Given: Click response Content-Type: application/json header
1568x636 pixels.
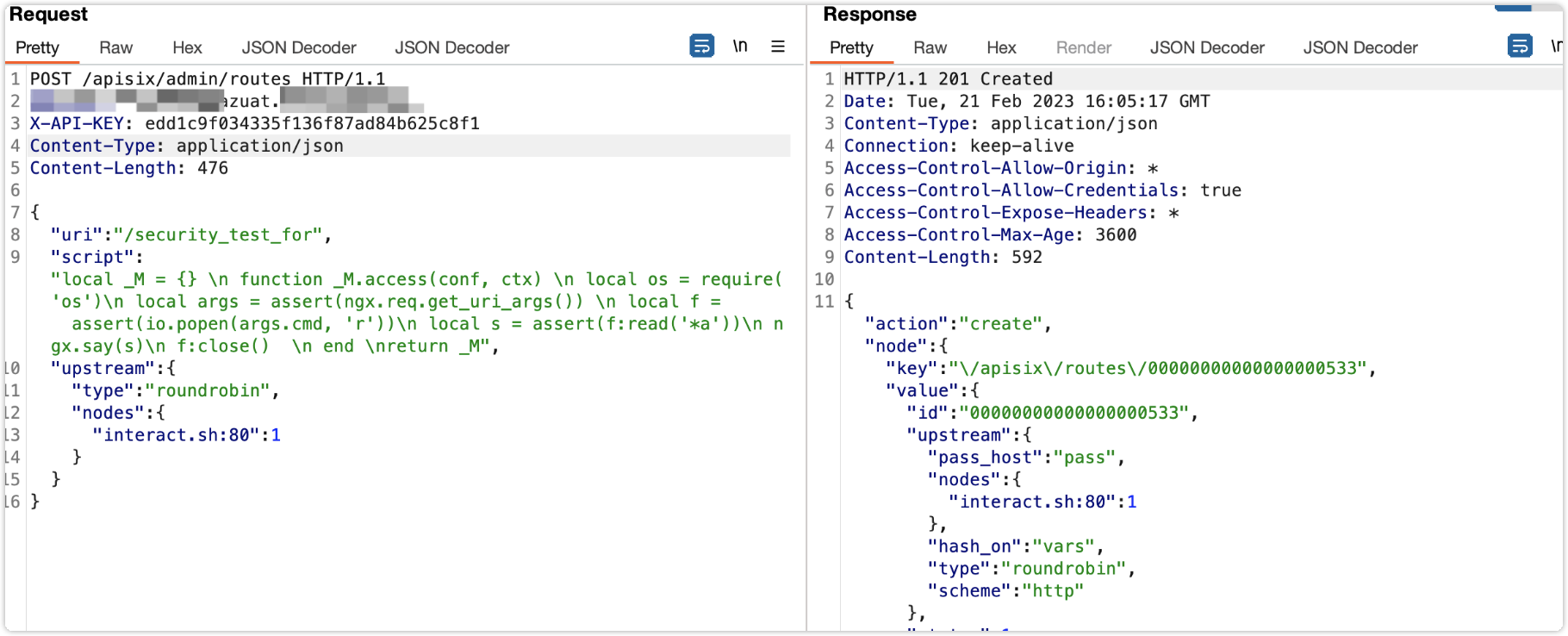Looking at the screenshot, I should [x=1001, y=124].
